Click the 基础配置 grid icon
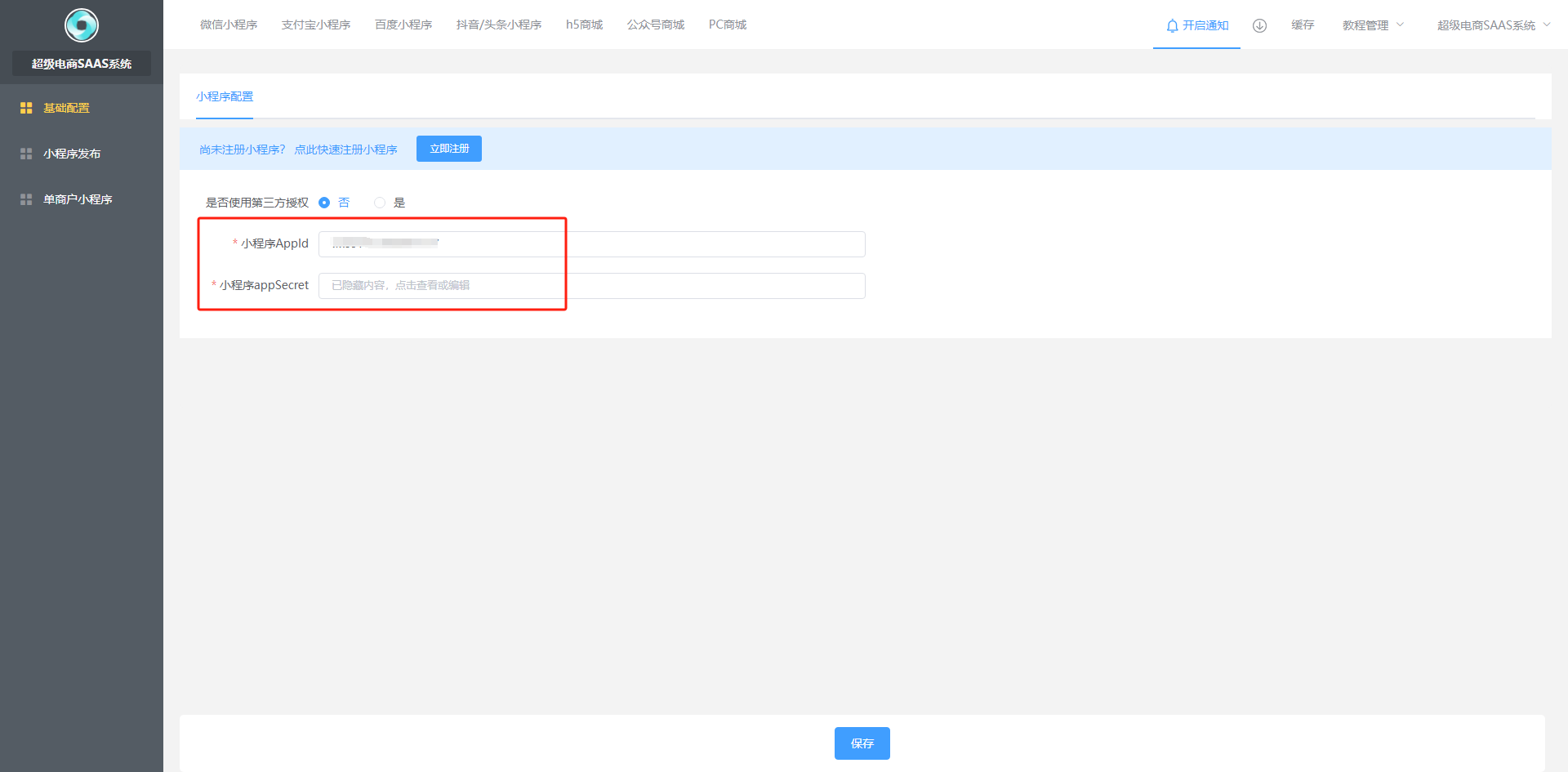The image size is (1568, 772). (x=26, y=108)
